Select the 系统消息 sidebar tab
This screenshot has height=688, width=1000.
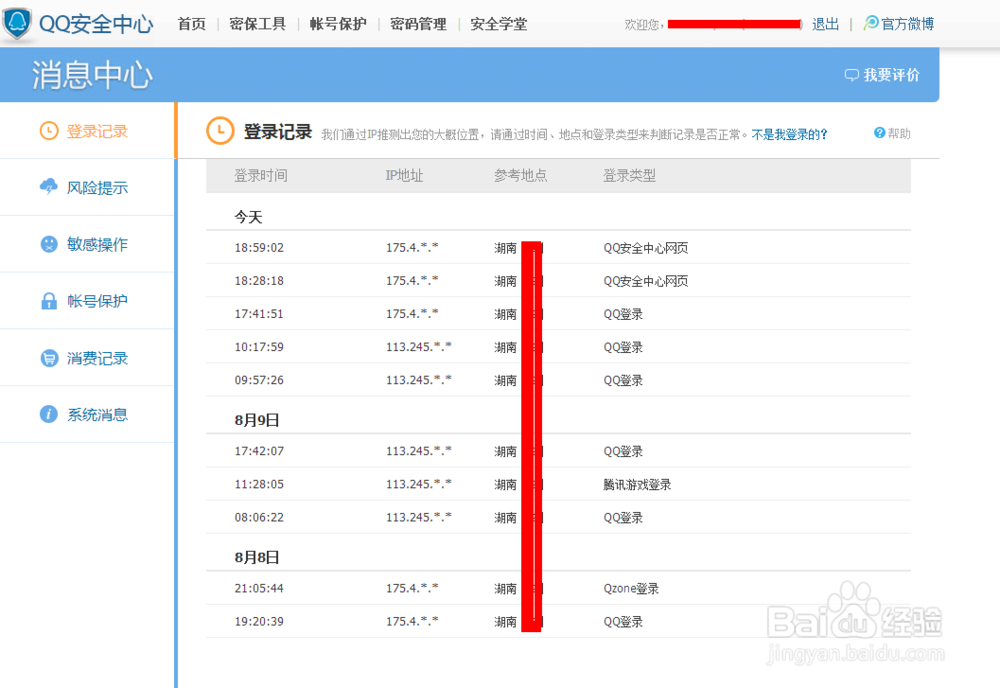coord(87,414)
